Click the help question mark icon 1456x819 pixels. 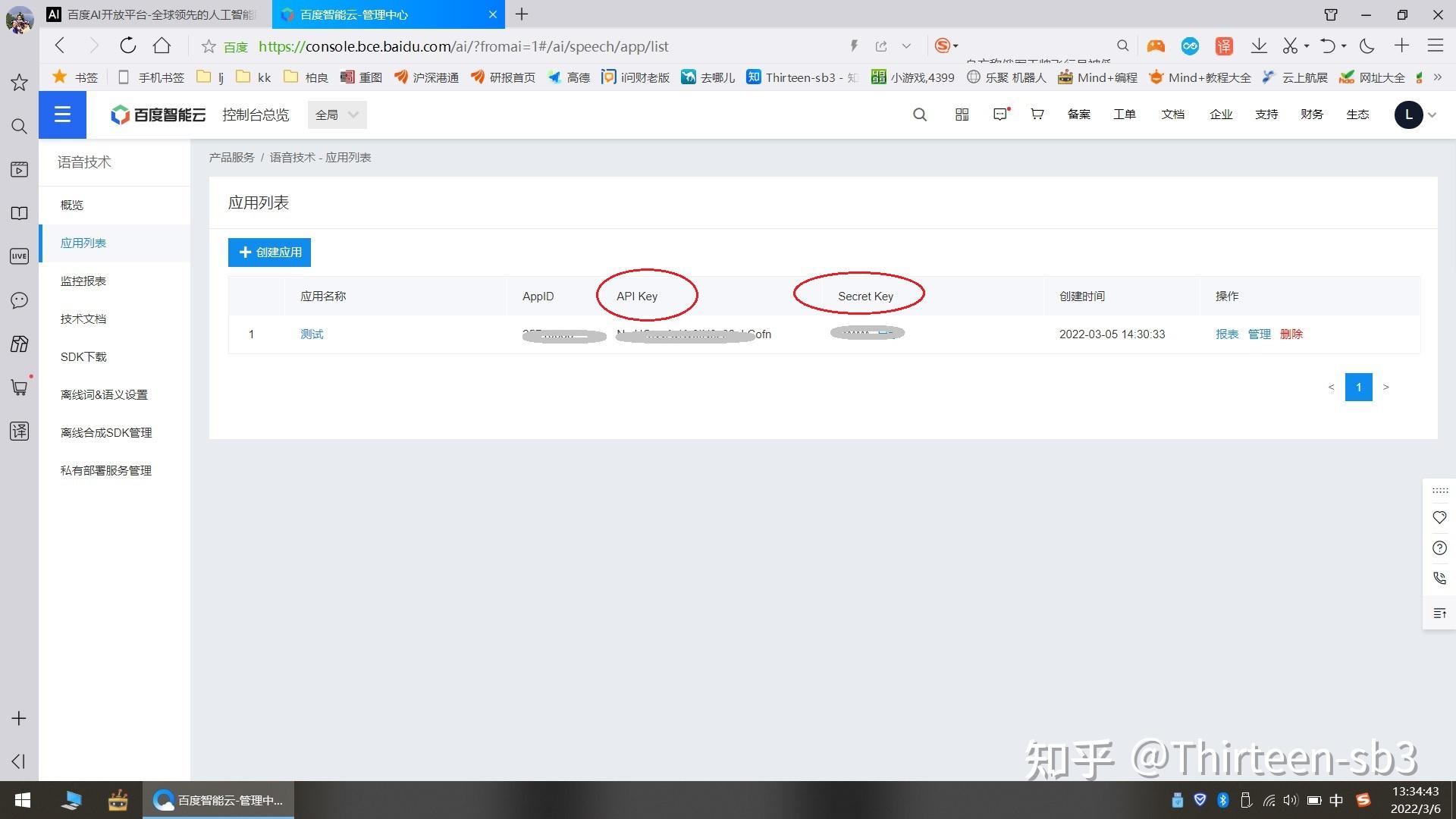pyautogui.click(x=1439, y=548)
